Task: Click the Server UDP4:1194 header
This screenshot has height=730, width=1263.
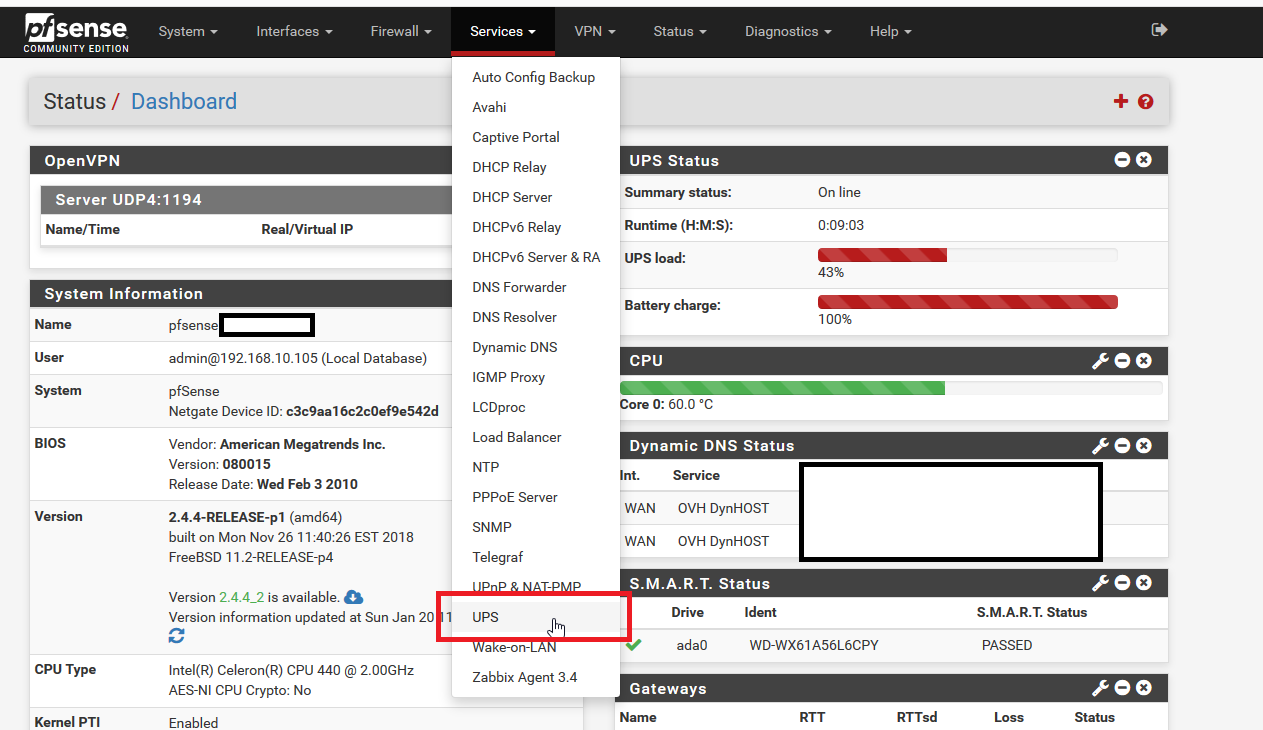Action: coord(246,200)
